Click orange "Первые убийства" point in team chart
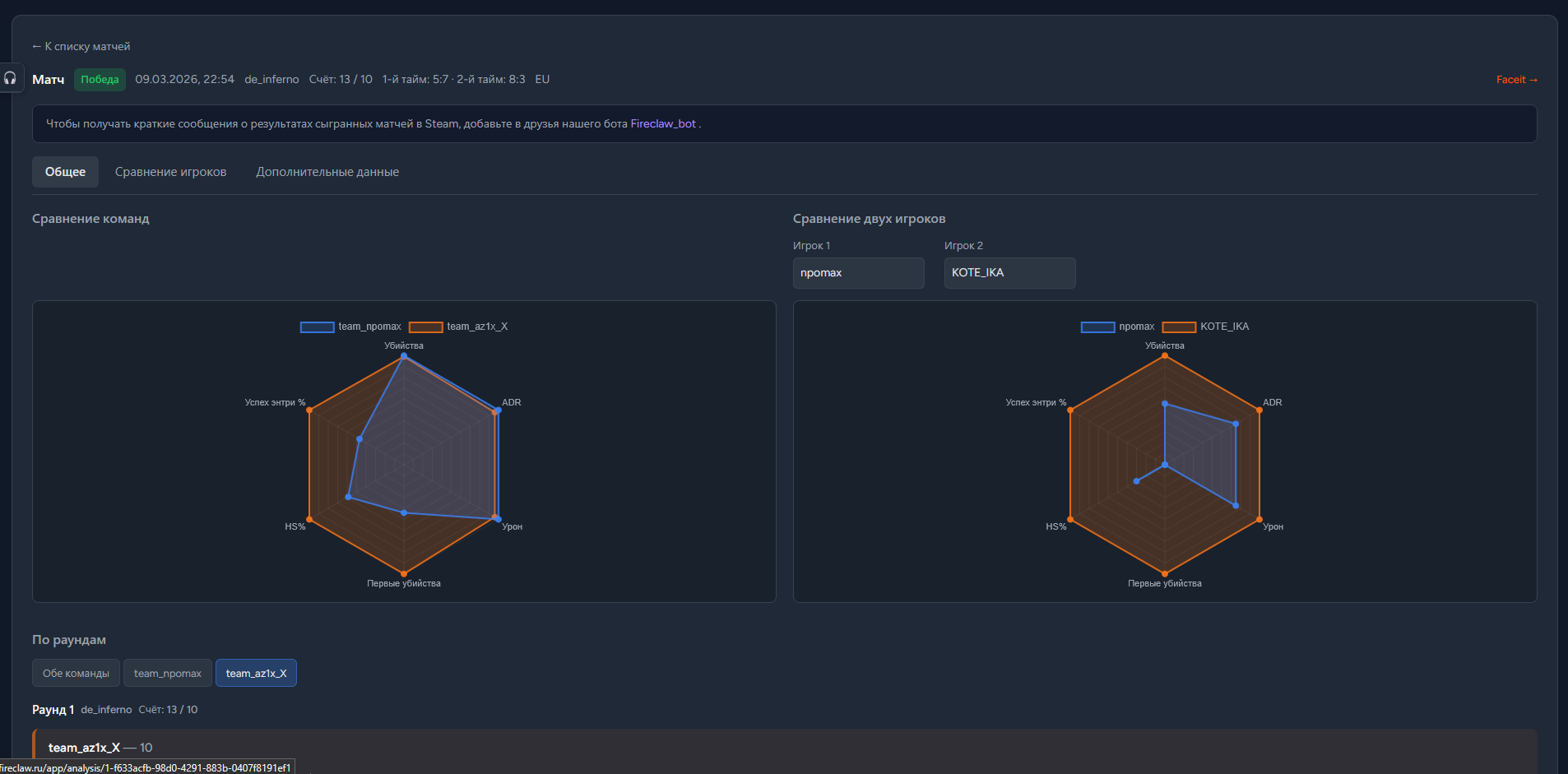 coord(403,573)
